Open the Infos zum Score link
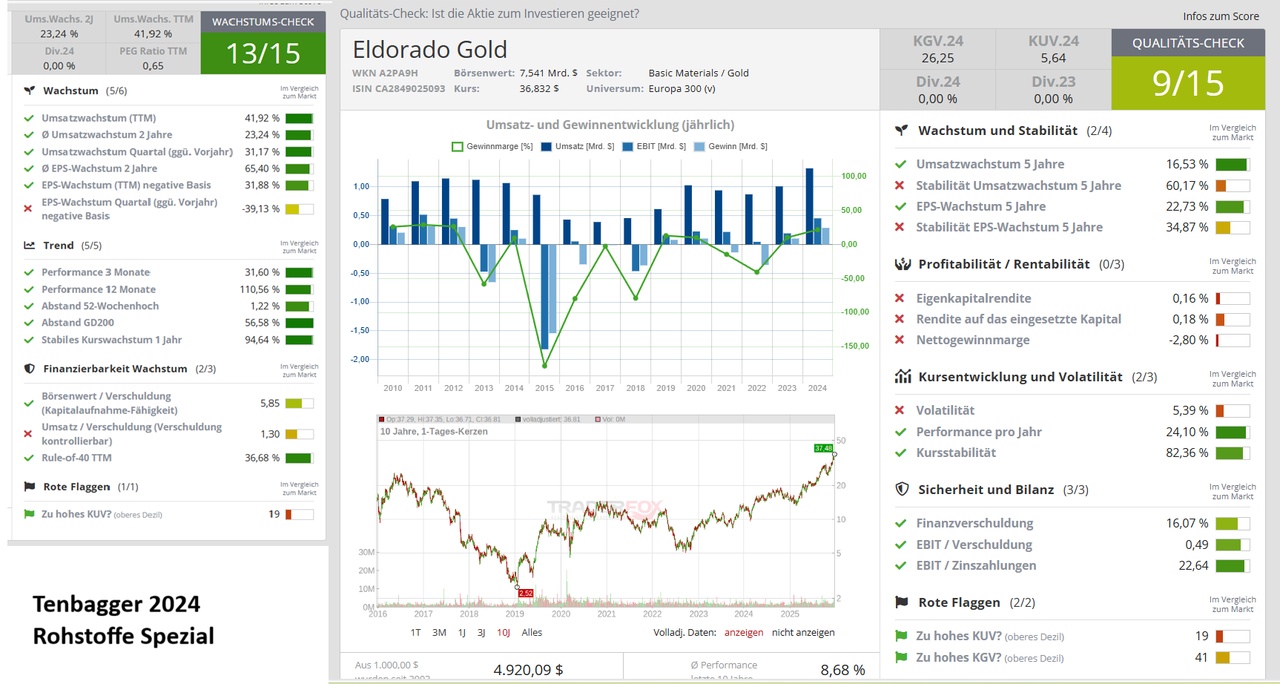Image resolution: width=1280 pixels, height=684 pixels. click(1220, 17)
